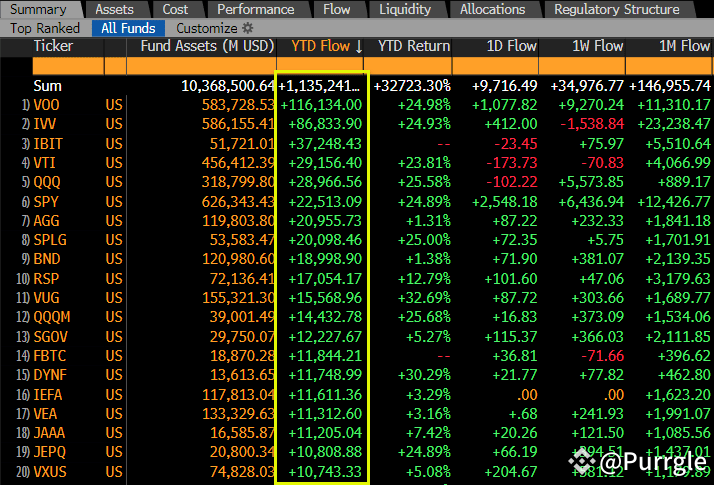Image resolution: width=714 pixels, height=485 pixels.
Task: Click VUG YTD return +32.69%
Action: 424,298
